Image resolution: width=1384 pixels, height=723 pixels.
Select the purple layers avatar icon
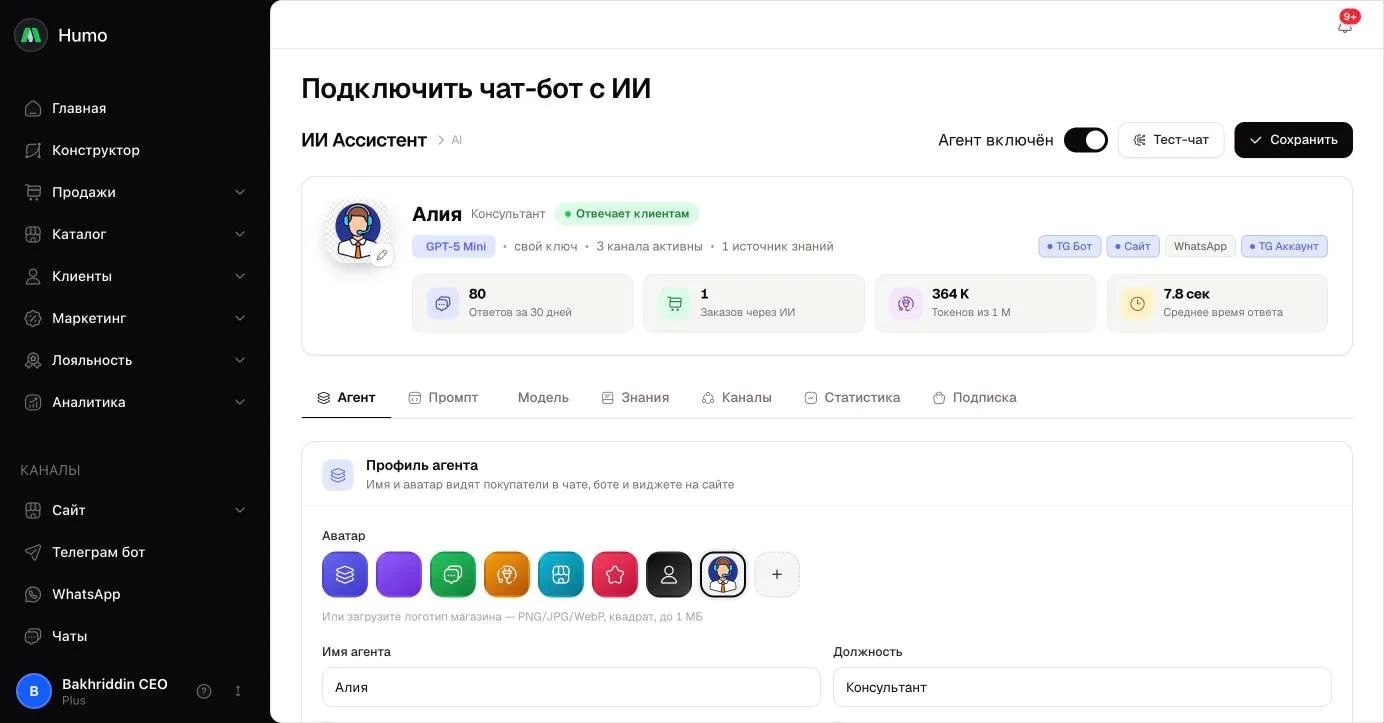tap(345, 575)
